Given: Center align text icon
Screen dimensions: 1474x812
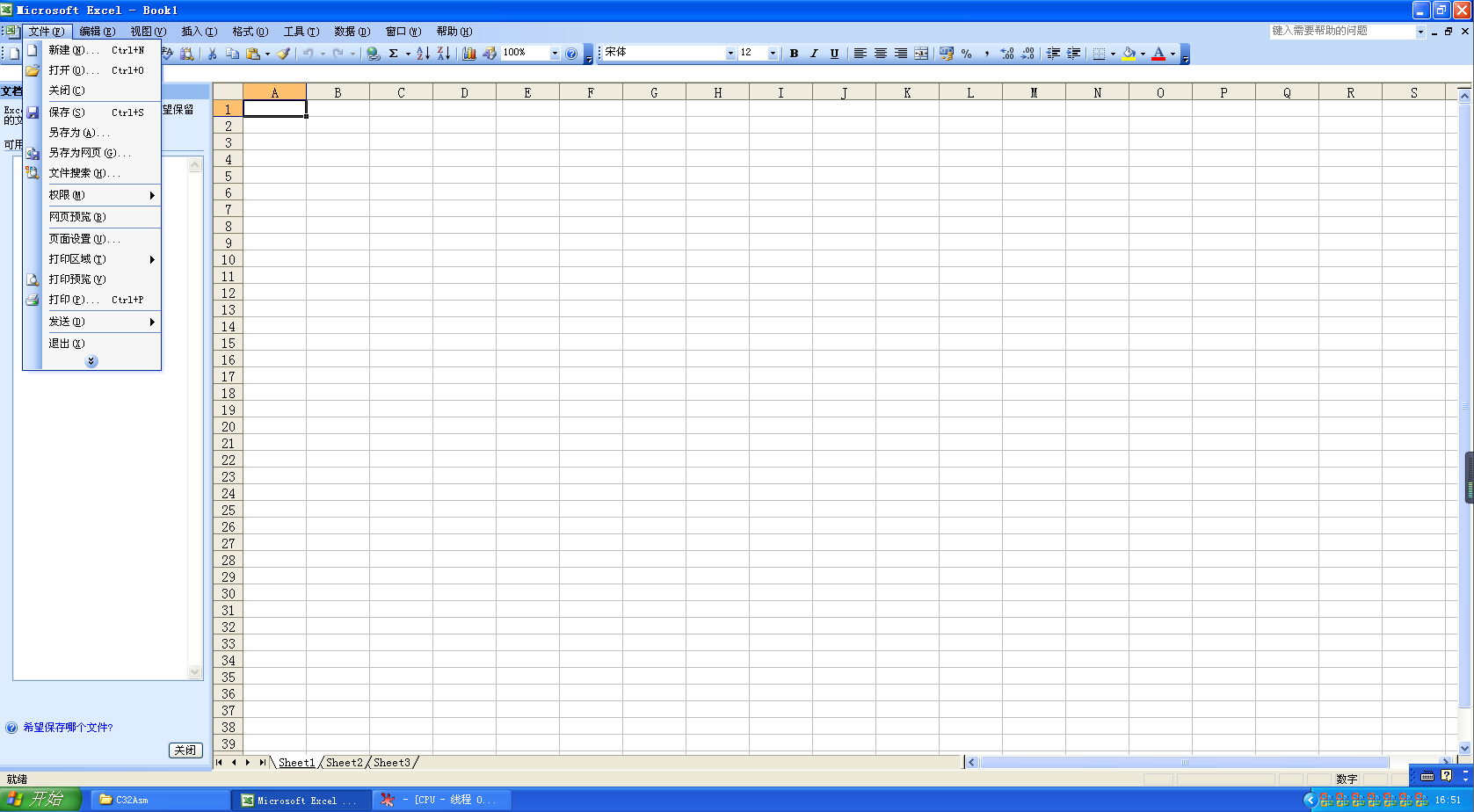Looking at the screenshot, I should coord(881,54).
